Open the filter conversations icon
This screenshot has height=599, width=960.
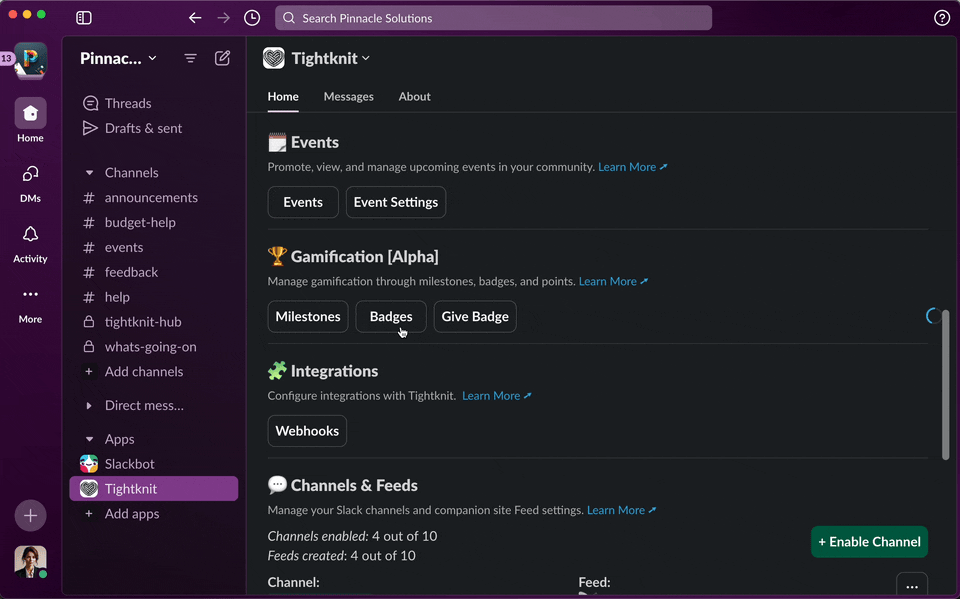click(190, 58)
